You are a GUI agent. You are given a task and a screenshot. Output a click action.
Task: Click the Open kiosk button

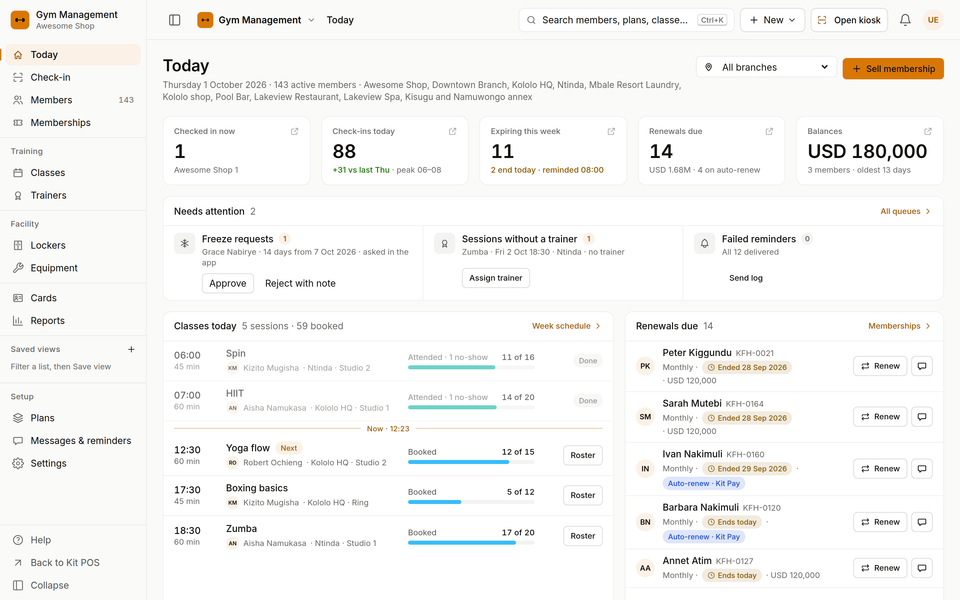point(850,20)
